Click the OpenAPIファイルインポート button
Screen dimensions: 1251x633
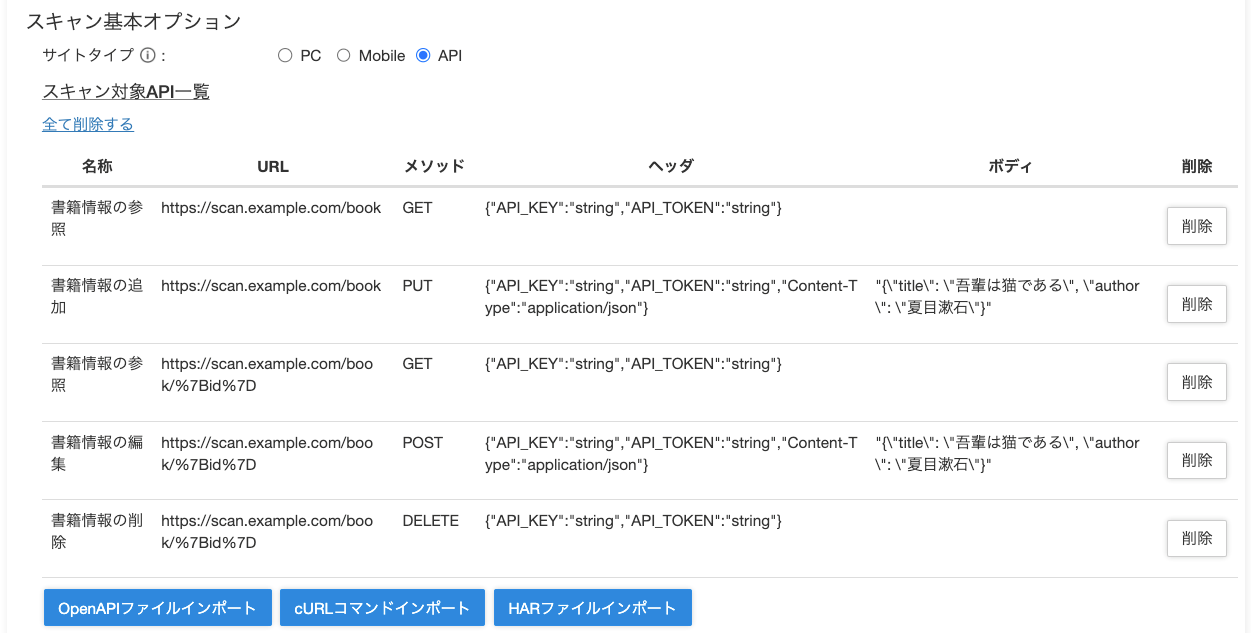click(157, 607)
